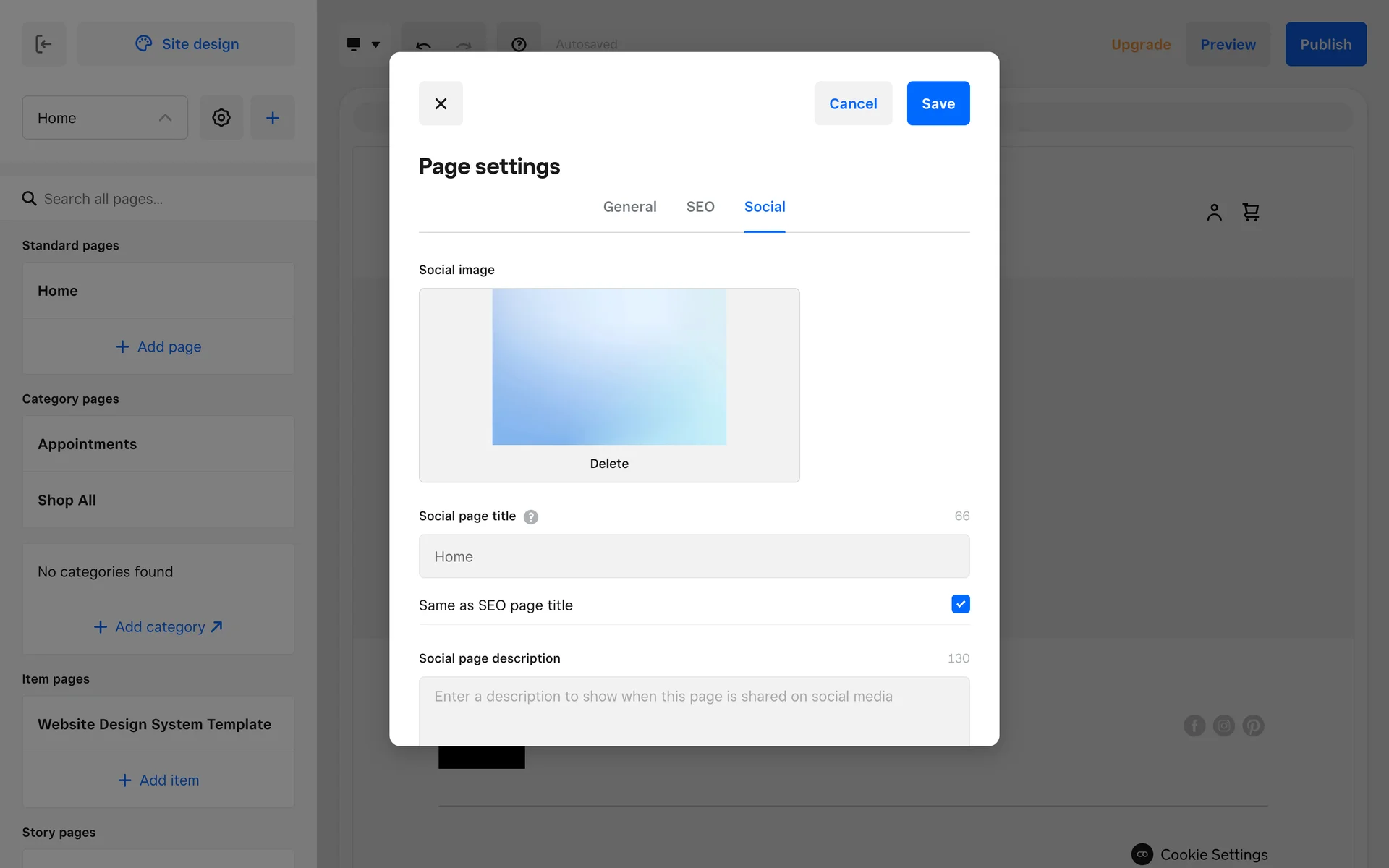1389x868 pixels.
Task: Click the undo arrow in top toolbar
Action: coord(424,45)
